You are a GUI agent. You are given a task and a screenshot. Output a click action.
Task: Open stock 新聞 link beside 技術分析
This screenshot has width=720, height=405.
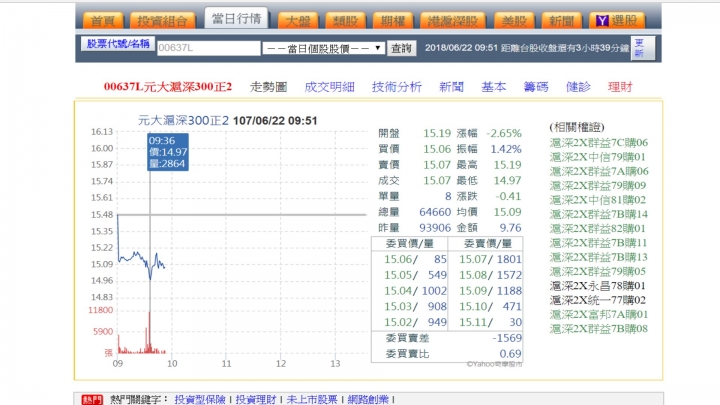click(x=451, y=87)
